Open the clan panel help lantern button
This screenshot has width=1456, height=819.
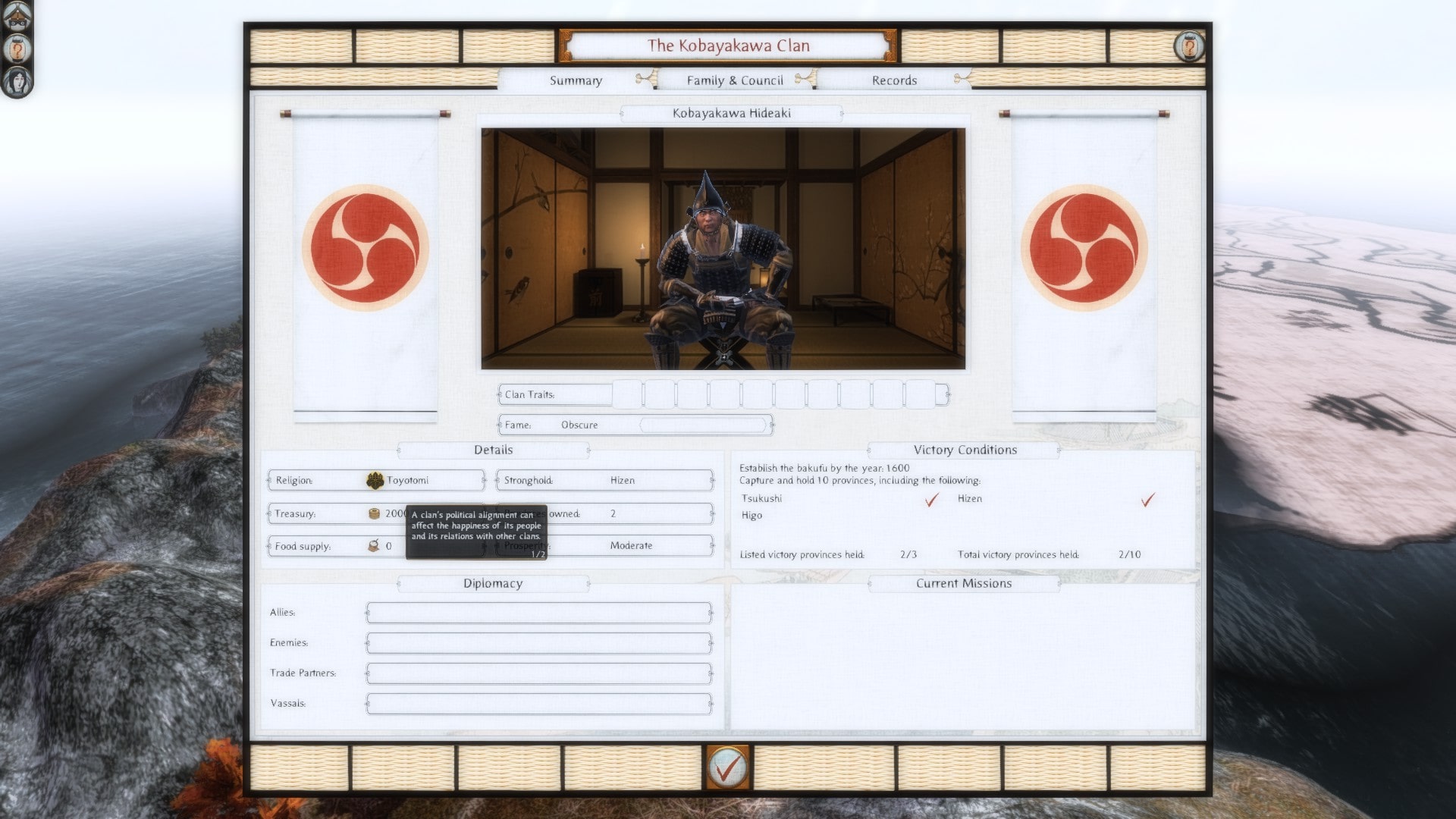(1188, 47)
